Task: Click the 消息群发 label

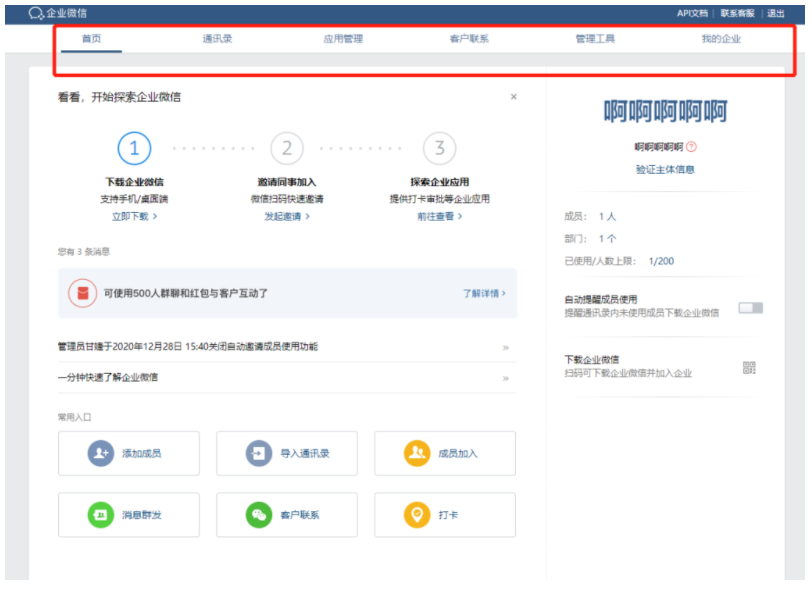Action: pos(141,515)
